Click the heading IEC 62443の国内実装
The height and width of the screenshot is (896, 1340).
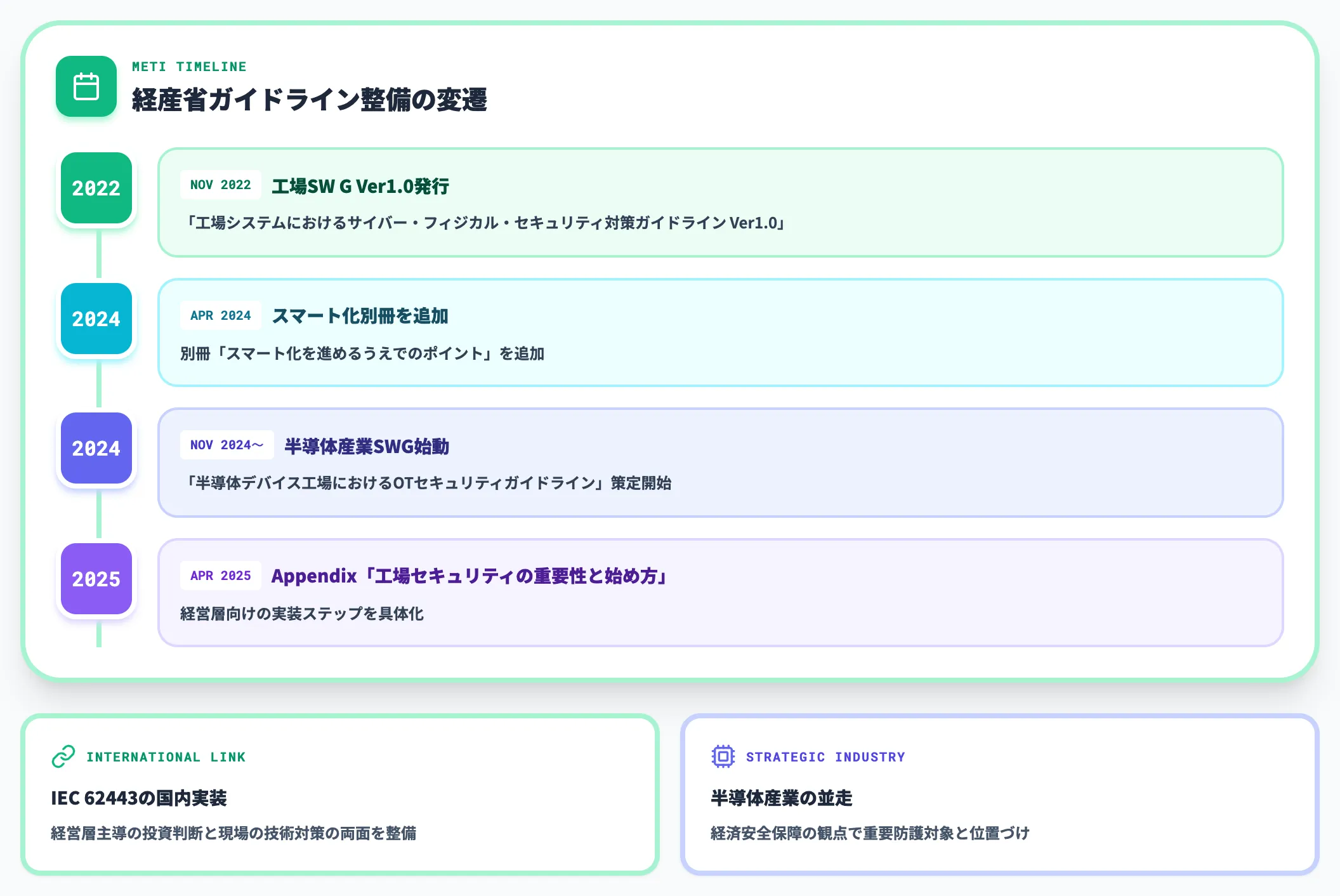(139, 798)
